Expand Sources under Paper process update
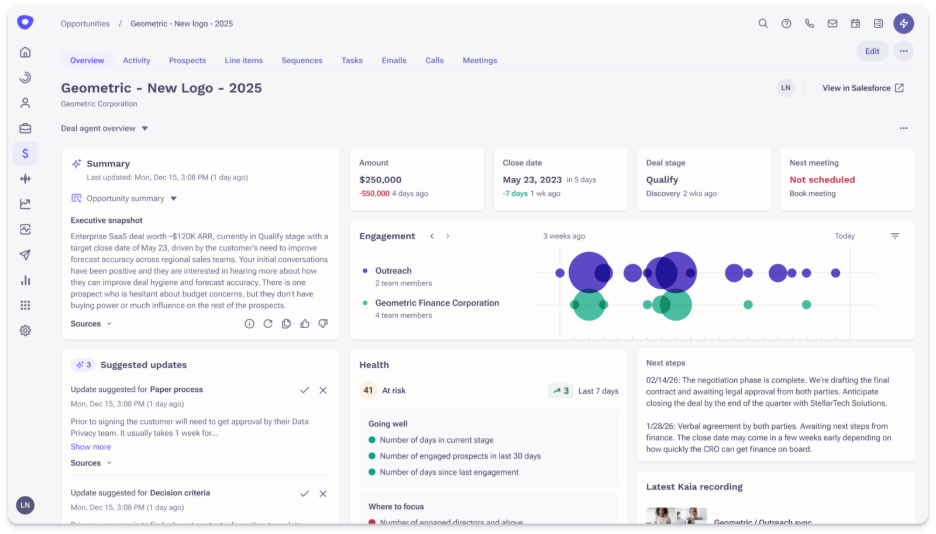The image size is (936, 534). pos(91,463)
